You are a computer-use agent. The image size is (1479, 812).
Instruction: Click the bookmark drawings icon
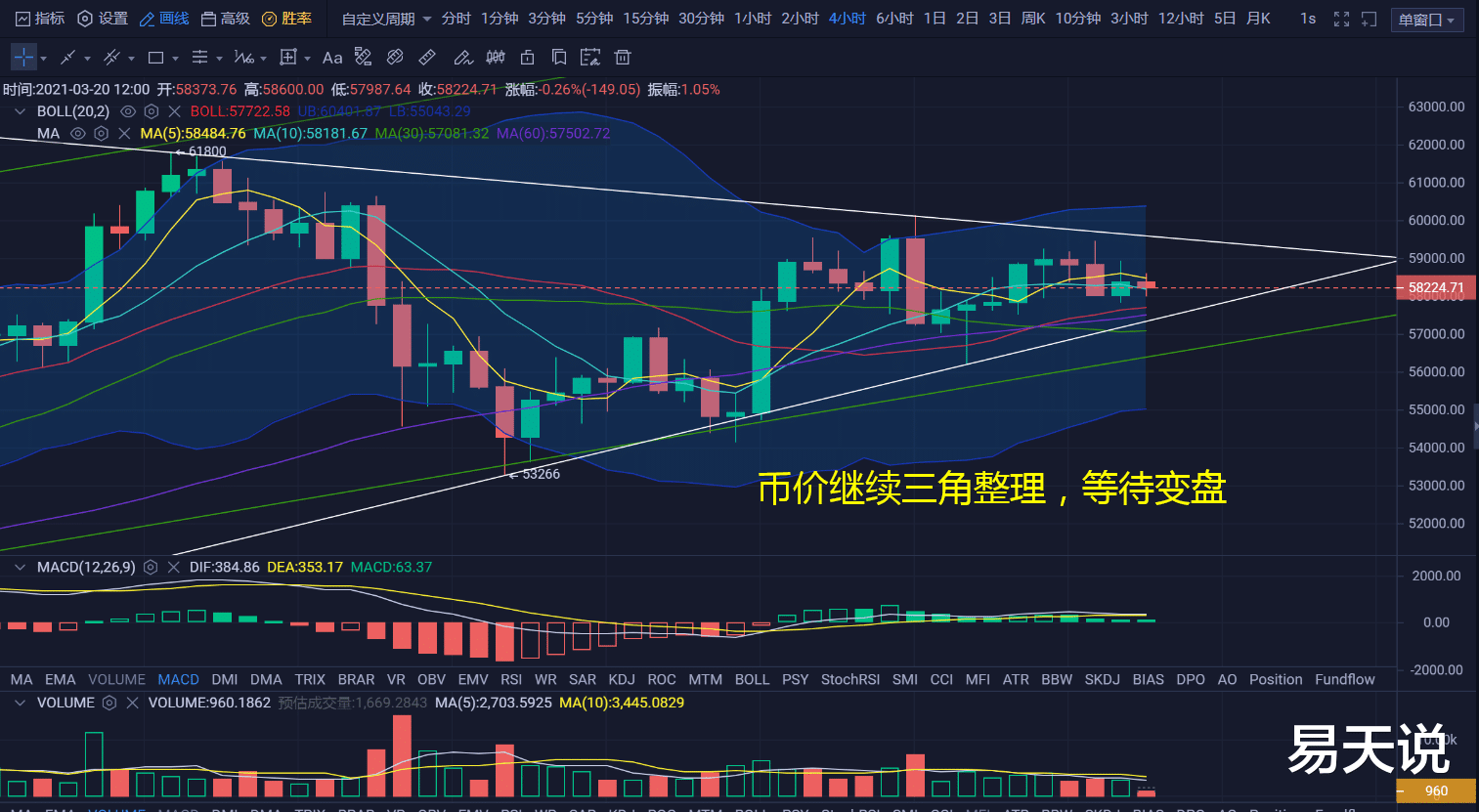pyautogui.click(x=559, y=57)
